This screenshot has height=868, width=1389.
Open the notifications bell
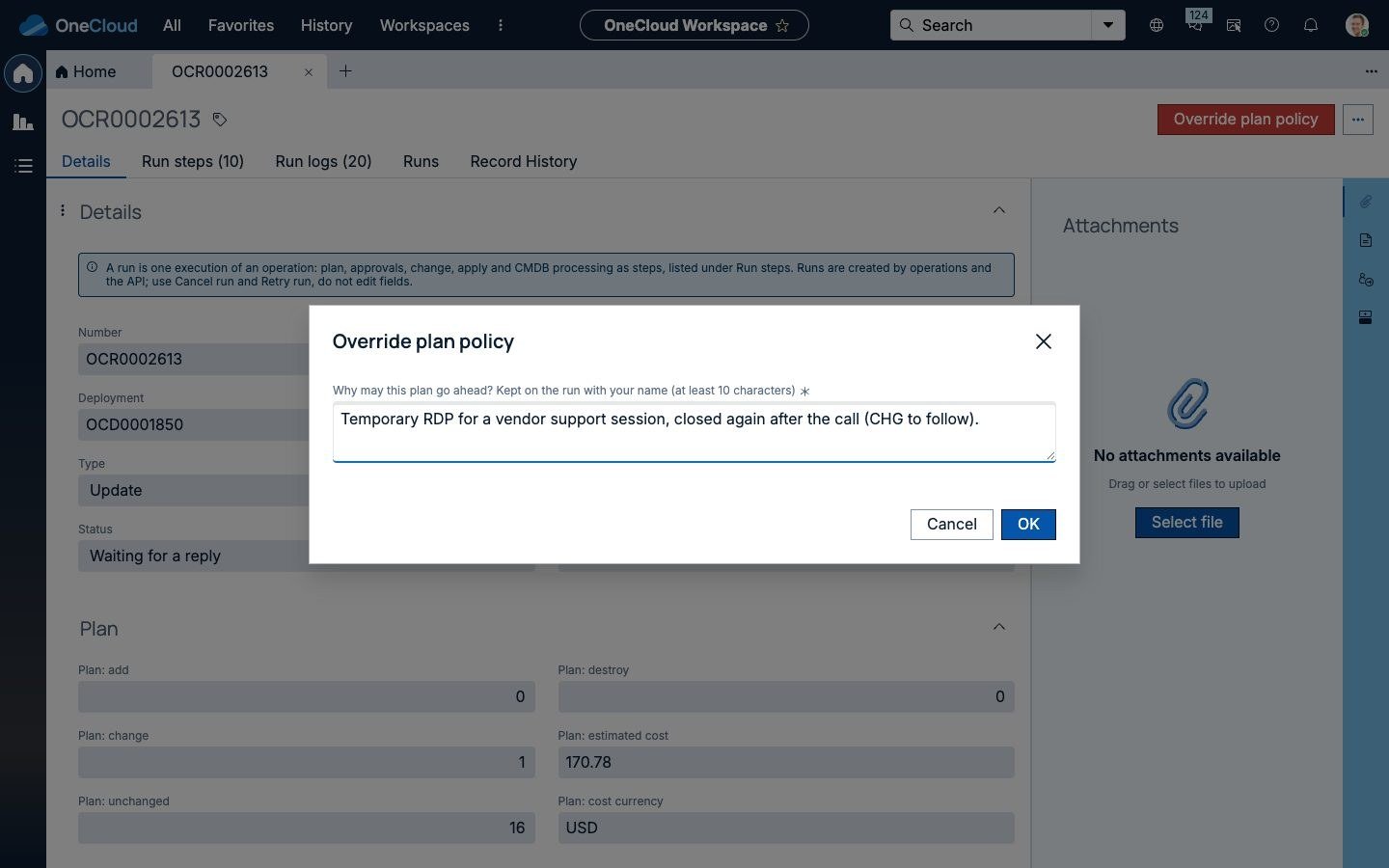click(1311, 25)
